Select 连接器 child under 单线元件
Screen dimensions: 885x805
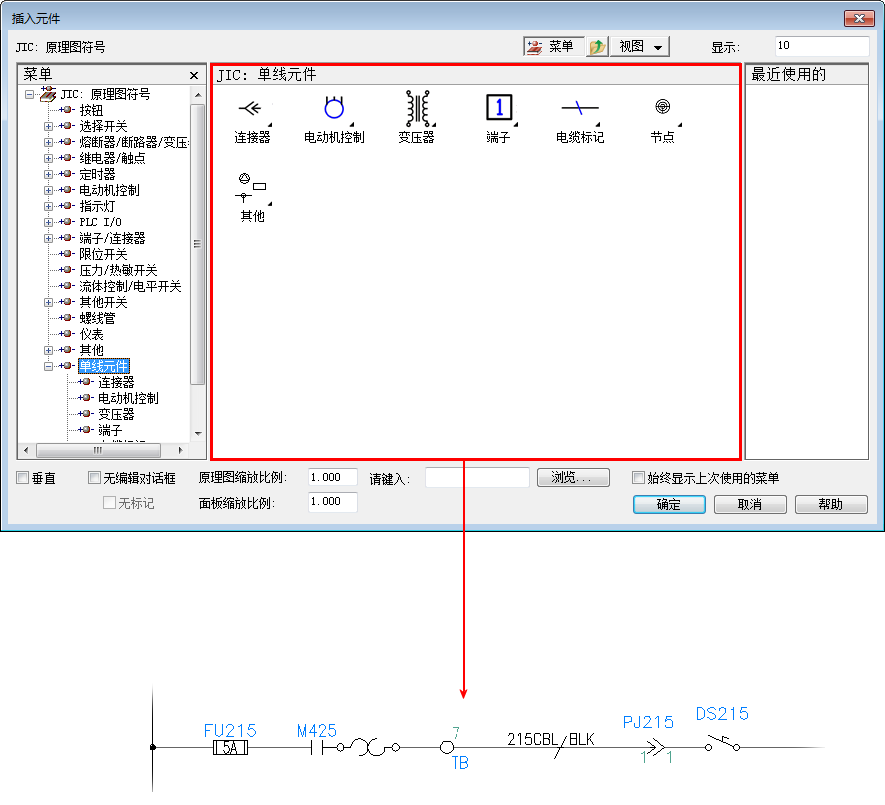(116, 382)
